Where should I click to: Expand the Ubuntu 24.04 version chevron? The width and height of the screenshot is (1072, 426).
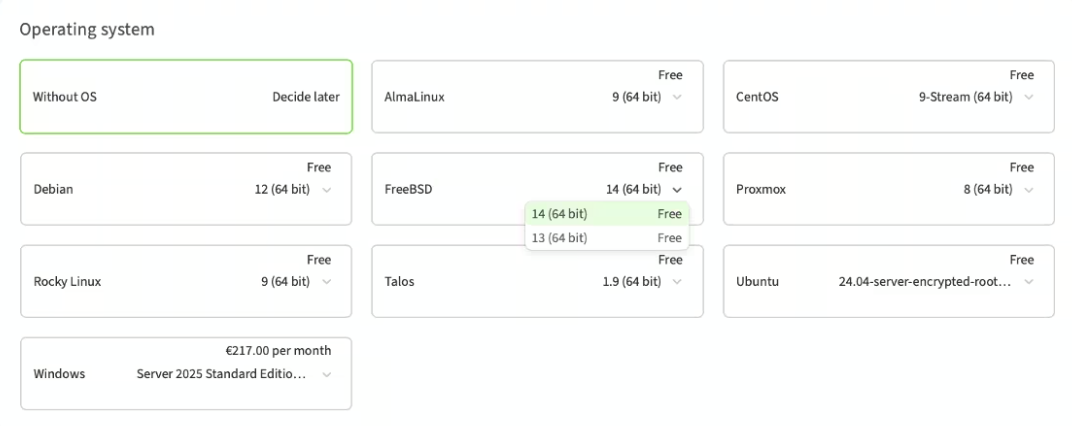[1028, 282]
